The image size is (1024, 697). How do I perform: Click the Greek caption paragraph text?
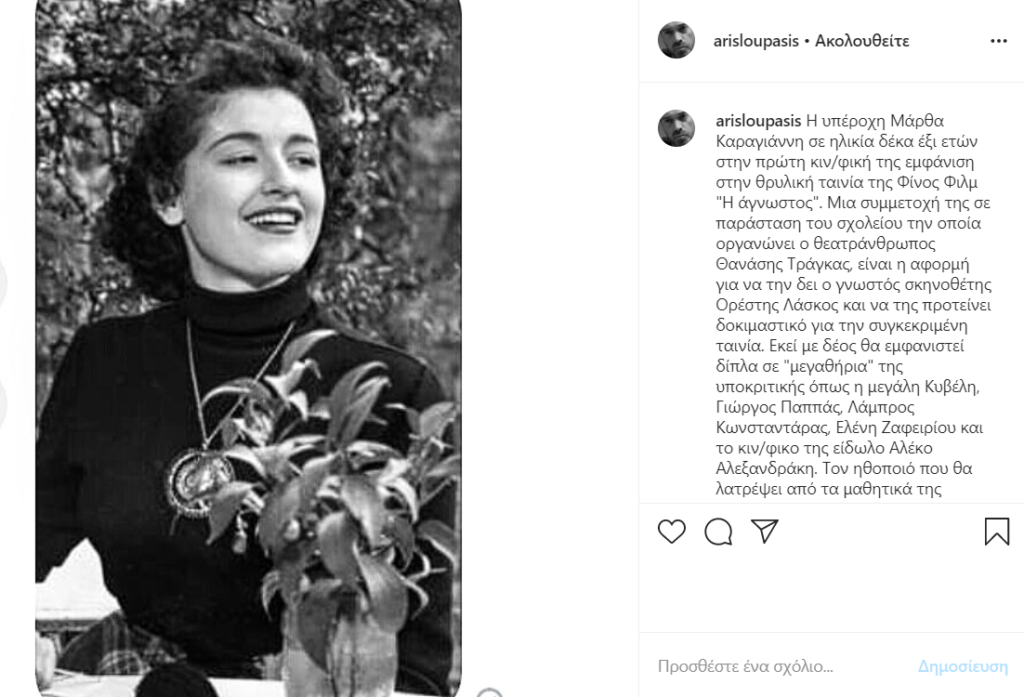point(854,304)
